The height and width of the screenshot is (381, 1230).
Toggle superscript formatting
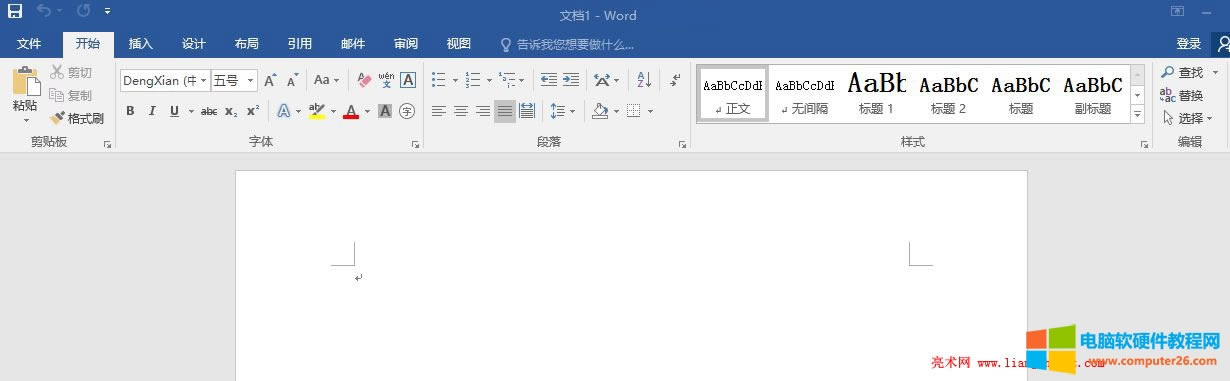[253, 111]
